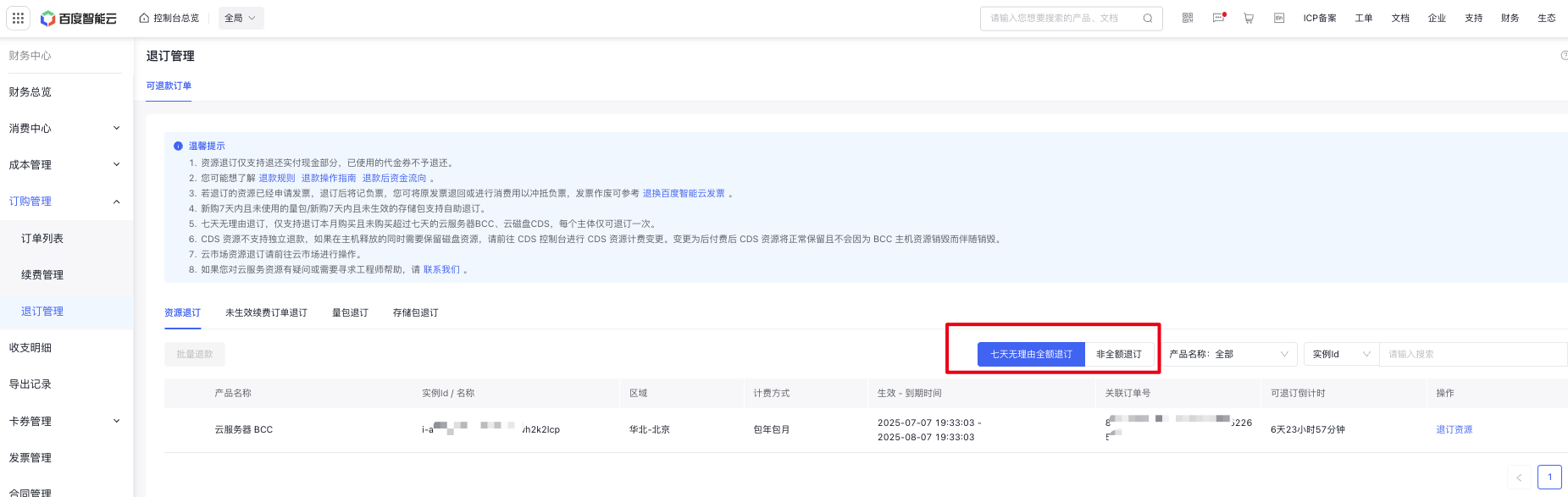Select 退订管理 in the sidebar

pyautogui.click(x=66, y=311)
